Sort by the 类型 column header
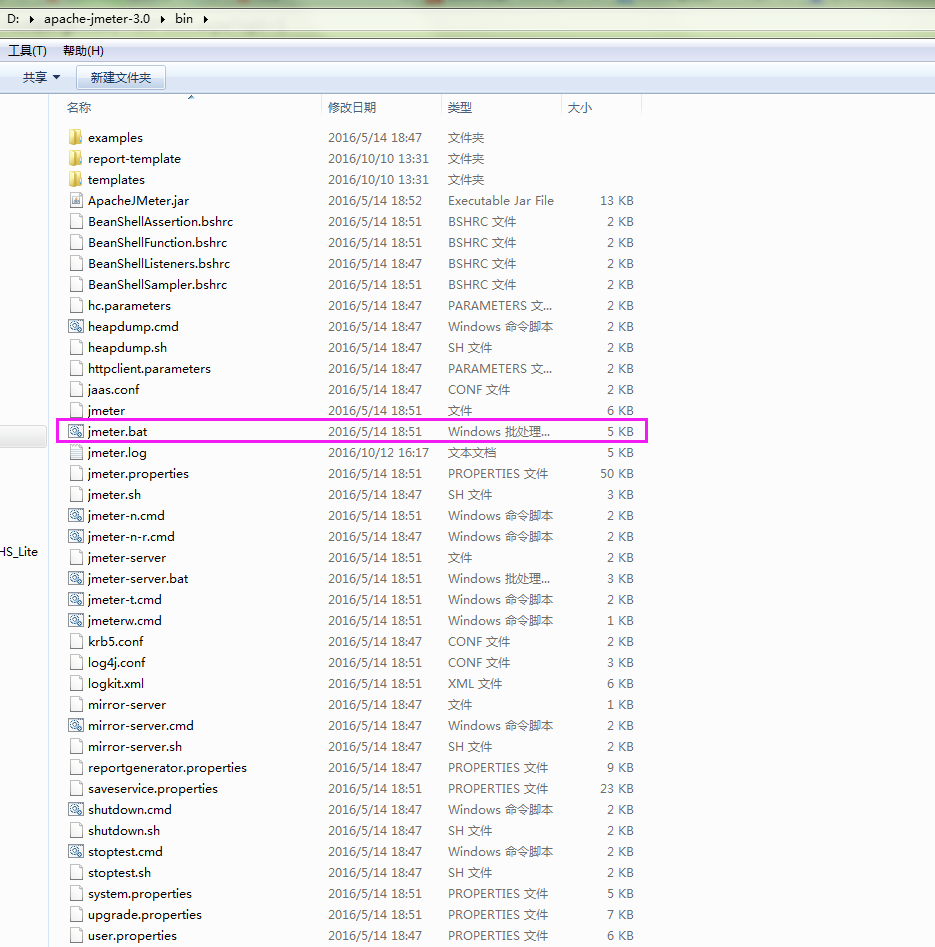 click(x=460, y=108)
